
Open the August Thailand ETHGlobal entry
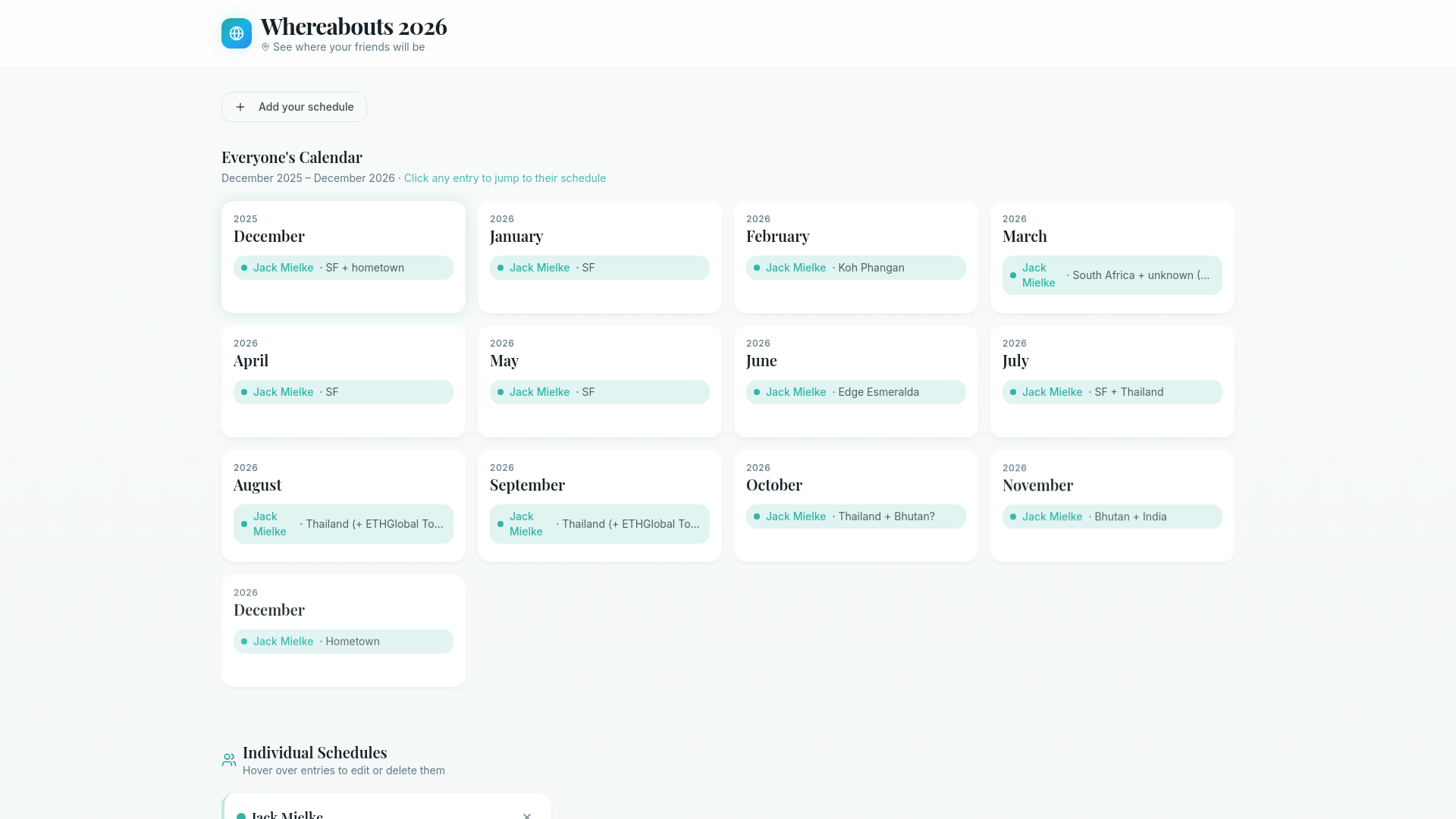click(x=343, y=524)
